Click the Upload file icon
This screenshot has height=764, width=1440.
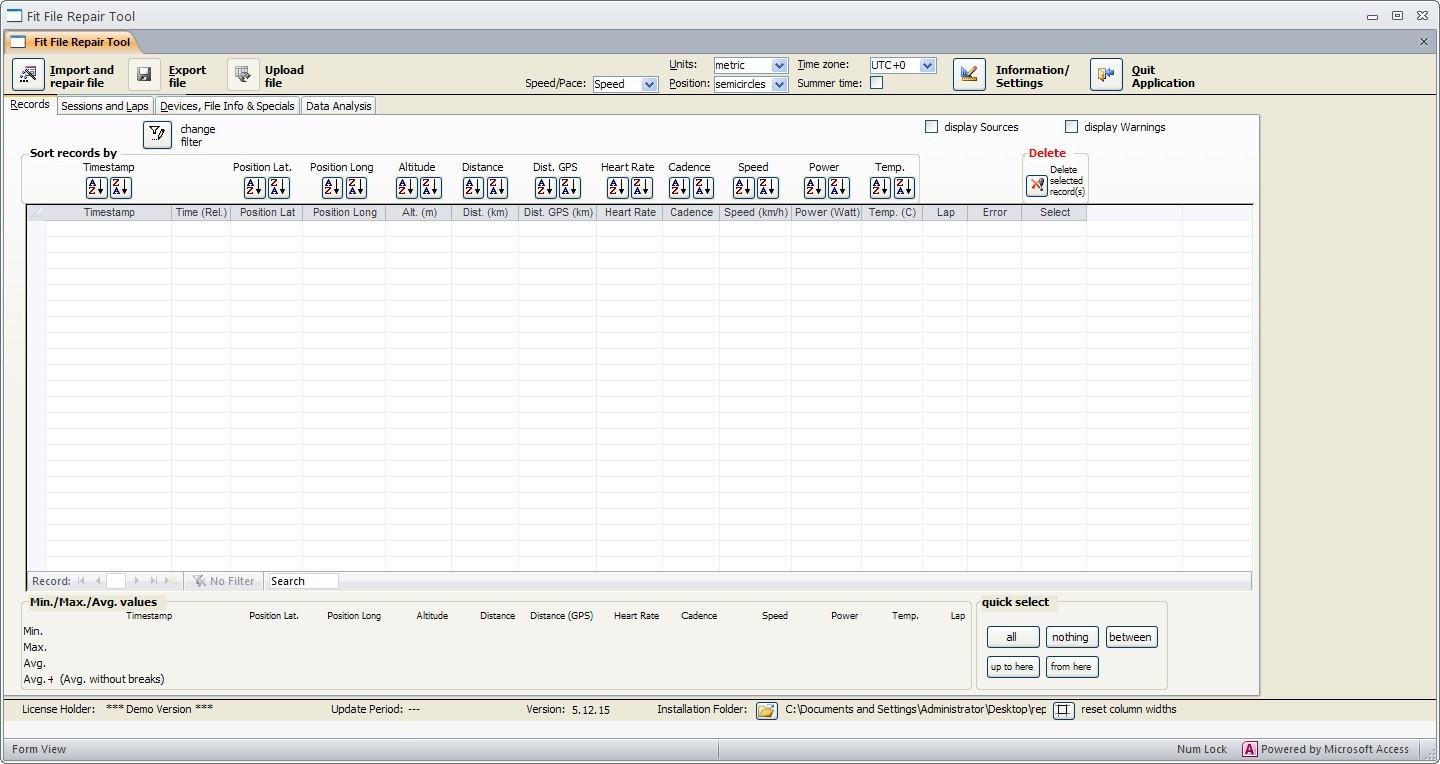tap(243, 75)
